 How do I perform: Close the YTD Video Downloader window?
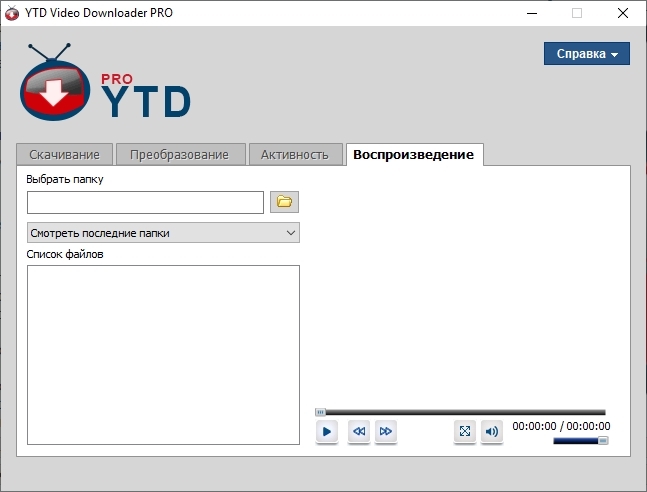point(622,13)
